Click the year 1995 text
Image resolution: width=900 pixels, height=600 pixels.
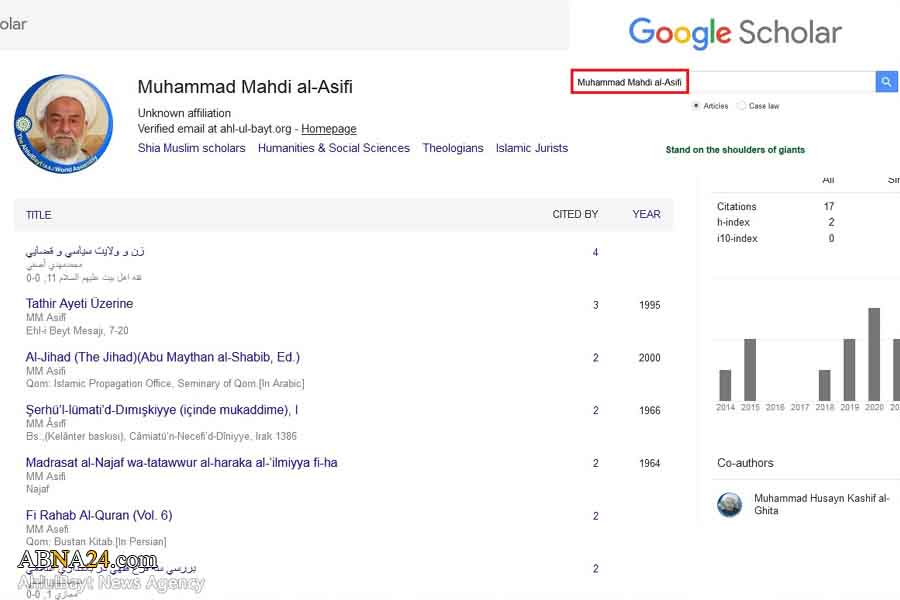coord(650,305)
